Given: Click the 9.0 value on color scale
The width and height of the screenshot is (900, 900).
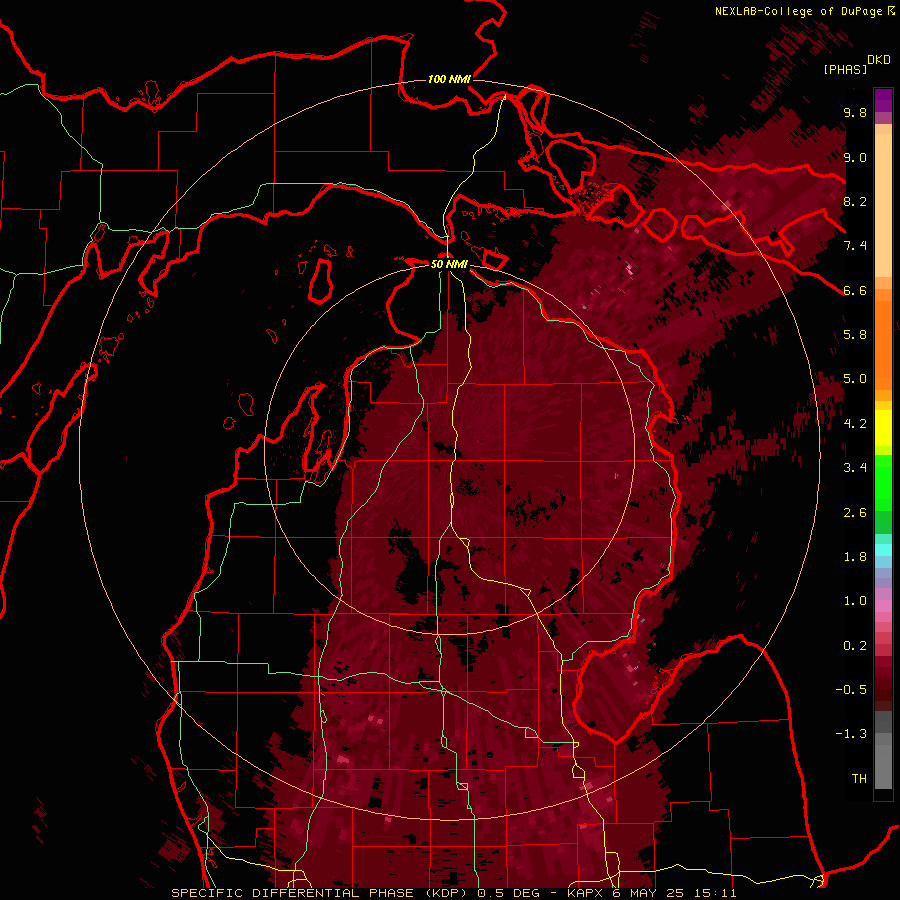Looking at the screenshot, I should [855, 157].
